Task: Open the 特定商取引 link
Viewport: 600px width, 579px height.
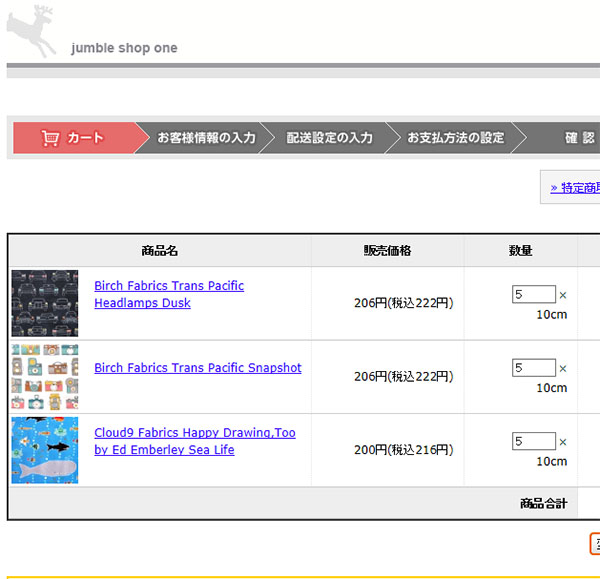Action: coord(574,187)
